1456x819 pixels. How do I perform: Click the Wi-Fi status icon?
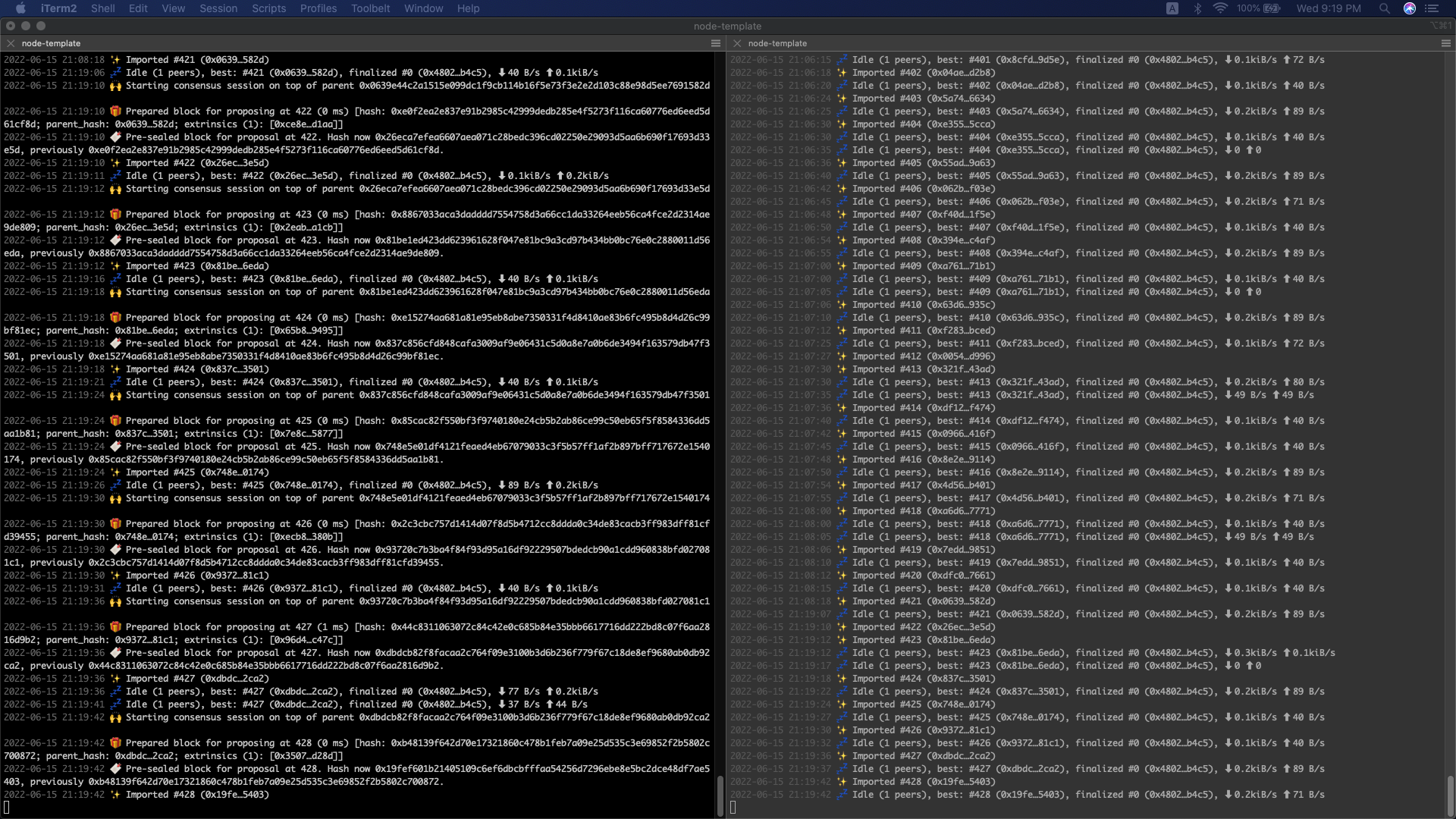coord(1220,8)
